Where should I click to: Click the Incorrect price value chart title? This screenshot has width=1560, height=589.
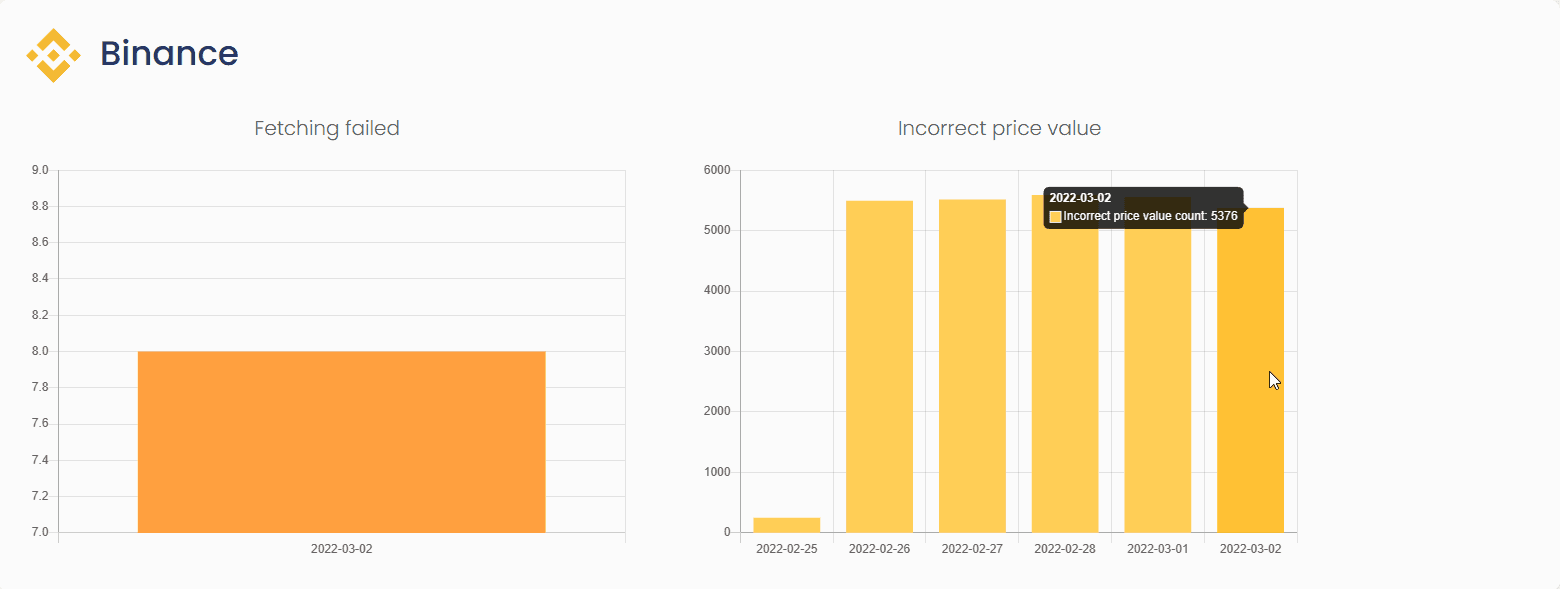[x=999, y=128]
